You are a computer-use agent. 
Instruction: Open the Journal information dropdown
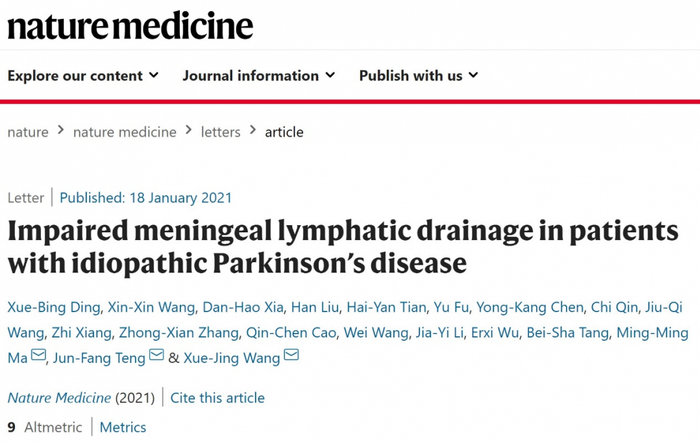pos(258,75)
